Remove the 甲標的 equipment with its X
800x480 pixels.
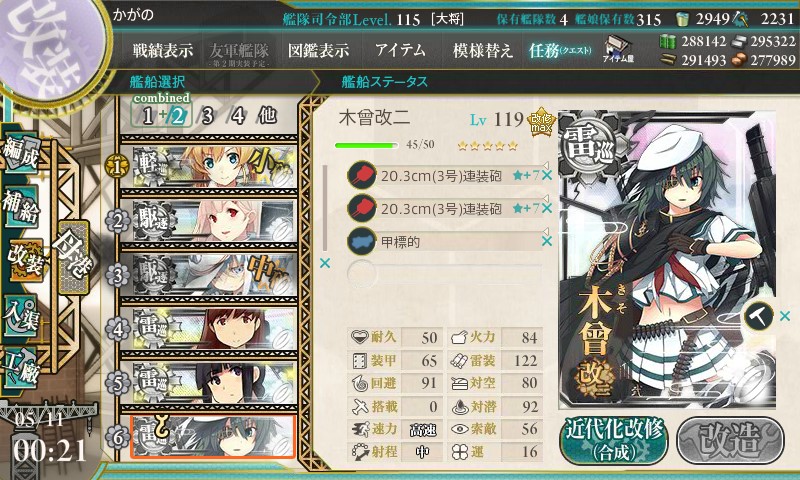(547, 241)
